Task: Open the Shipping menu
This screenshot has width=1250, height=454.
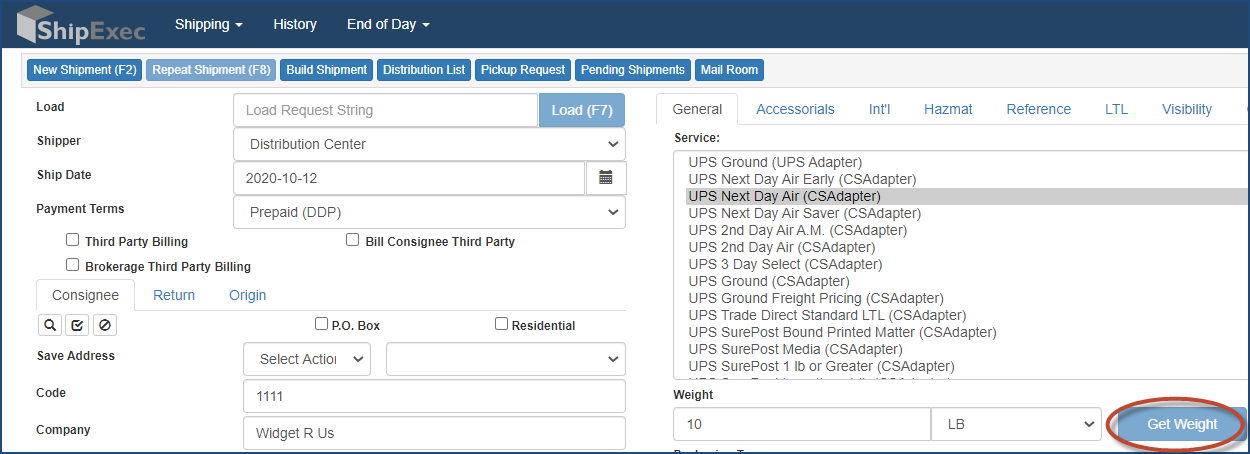Action: [x=208, y=24]
